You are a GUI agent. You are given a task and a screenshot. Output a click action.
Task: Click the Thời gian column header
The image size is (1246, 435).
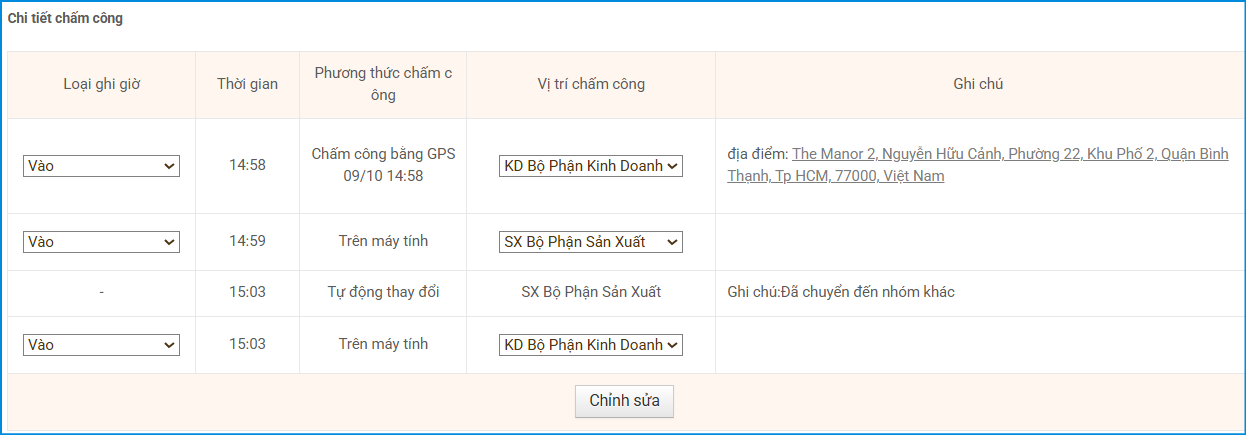pyautogui.click(x=247, y=84)
